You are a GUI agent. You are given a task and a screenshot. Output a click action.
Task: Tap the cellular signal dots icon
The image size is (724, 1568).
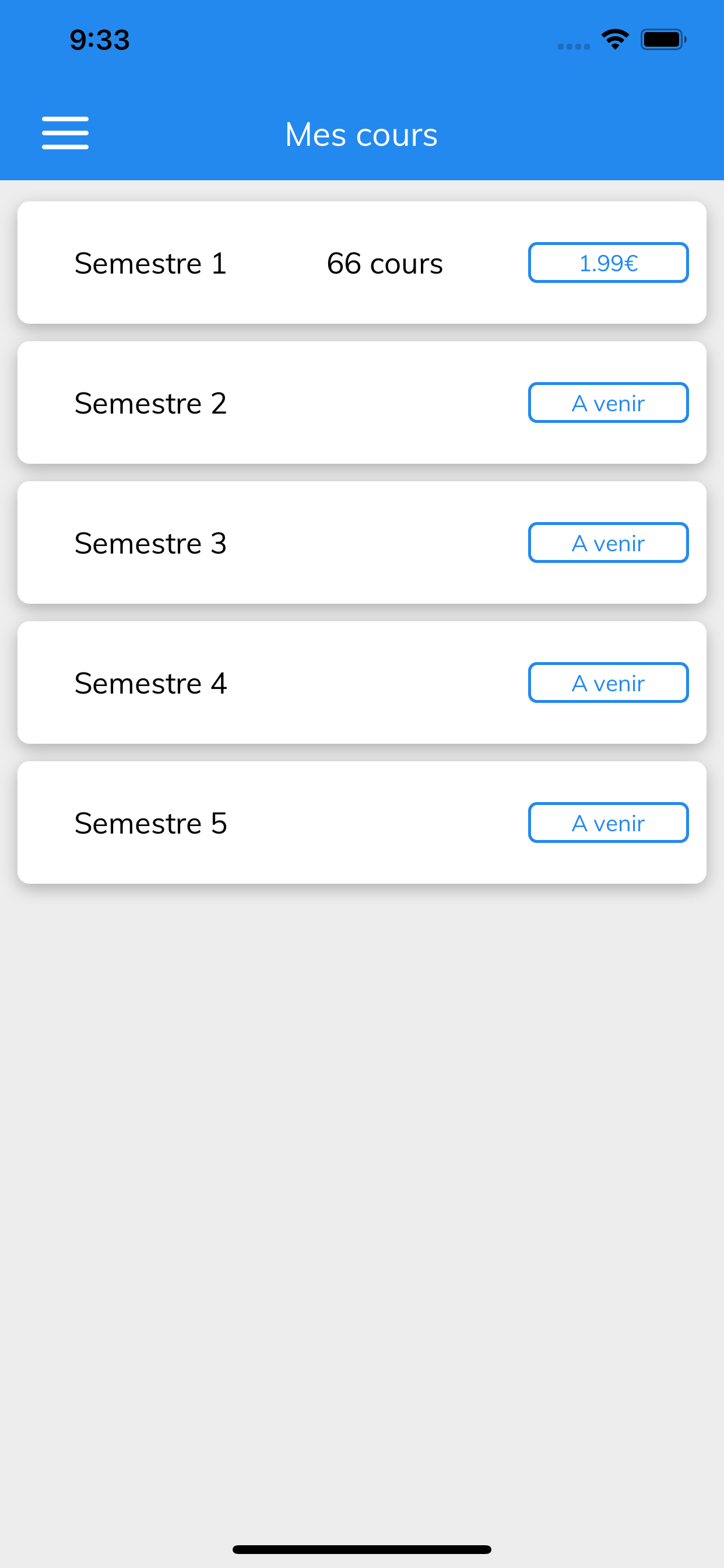(574, 46)
